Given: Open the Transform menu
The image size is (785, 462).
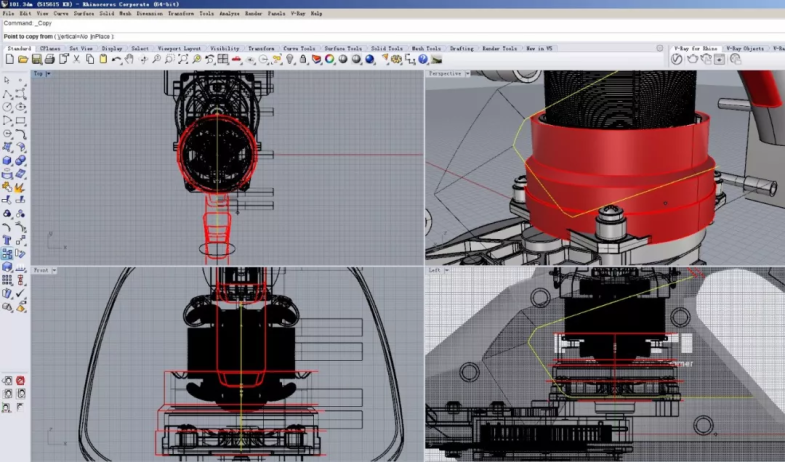Looking at the screenshot, I should pyautogui.click(x=181, y=14).
